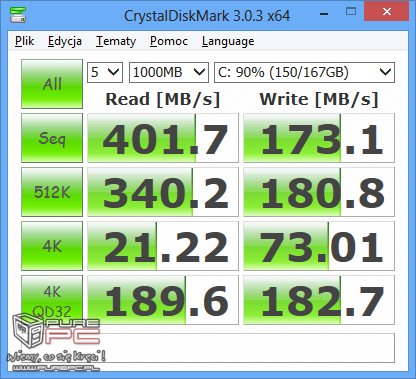Screen dimensions: 416x379
Task: Open the Pomoc menu
Action: [169, 41]
